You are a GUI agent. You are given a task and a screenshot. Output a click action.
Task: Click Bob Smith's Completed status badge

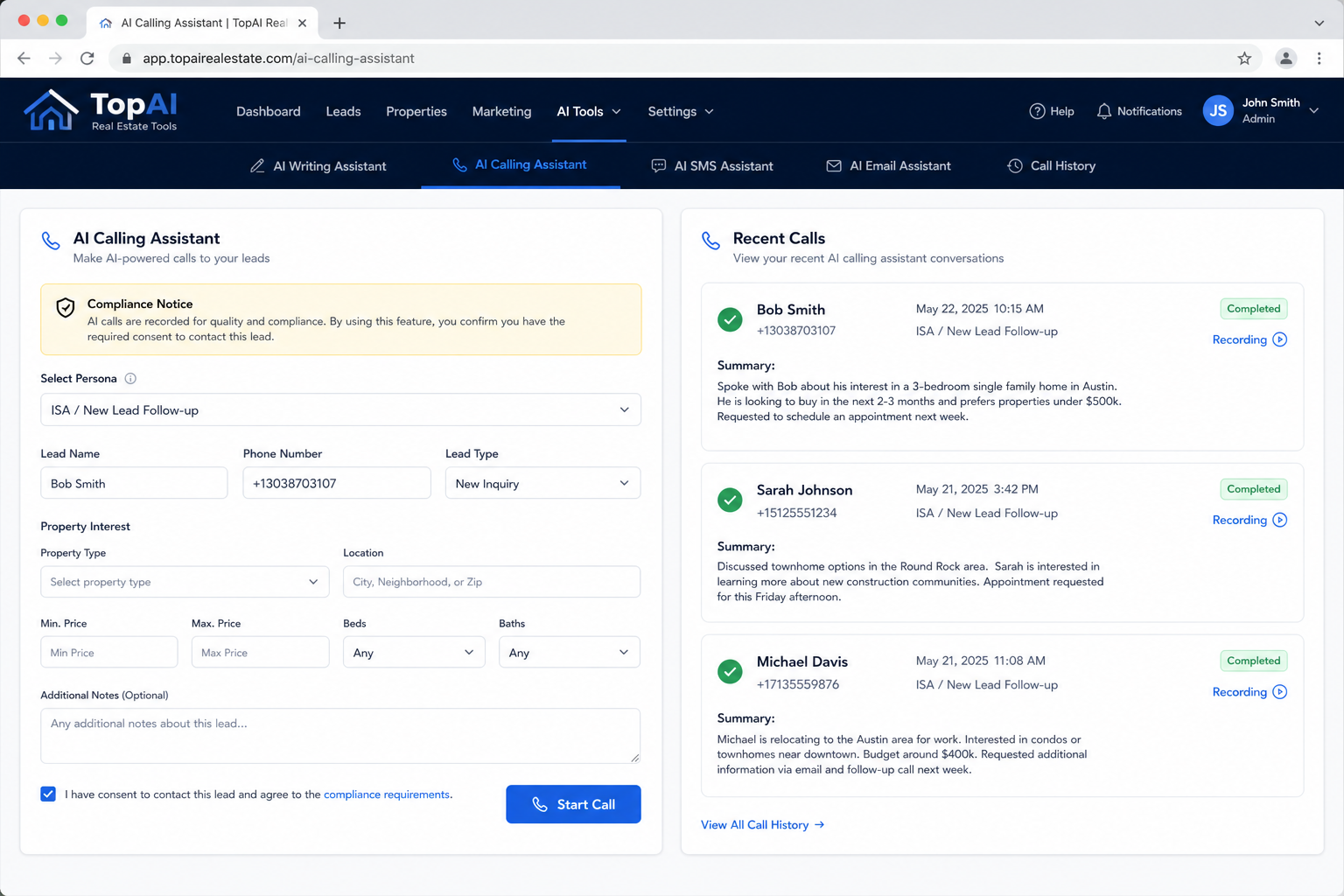pos(1253,309)
